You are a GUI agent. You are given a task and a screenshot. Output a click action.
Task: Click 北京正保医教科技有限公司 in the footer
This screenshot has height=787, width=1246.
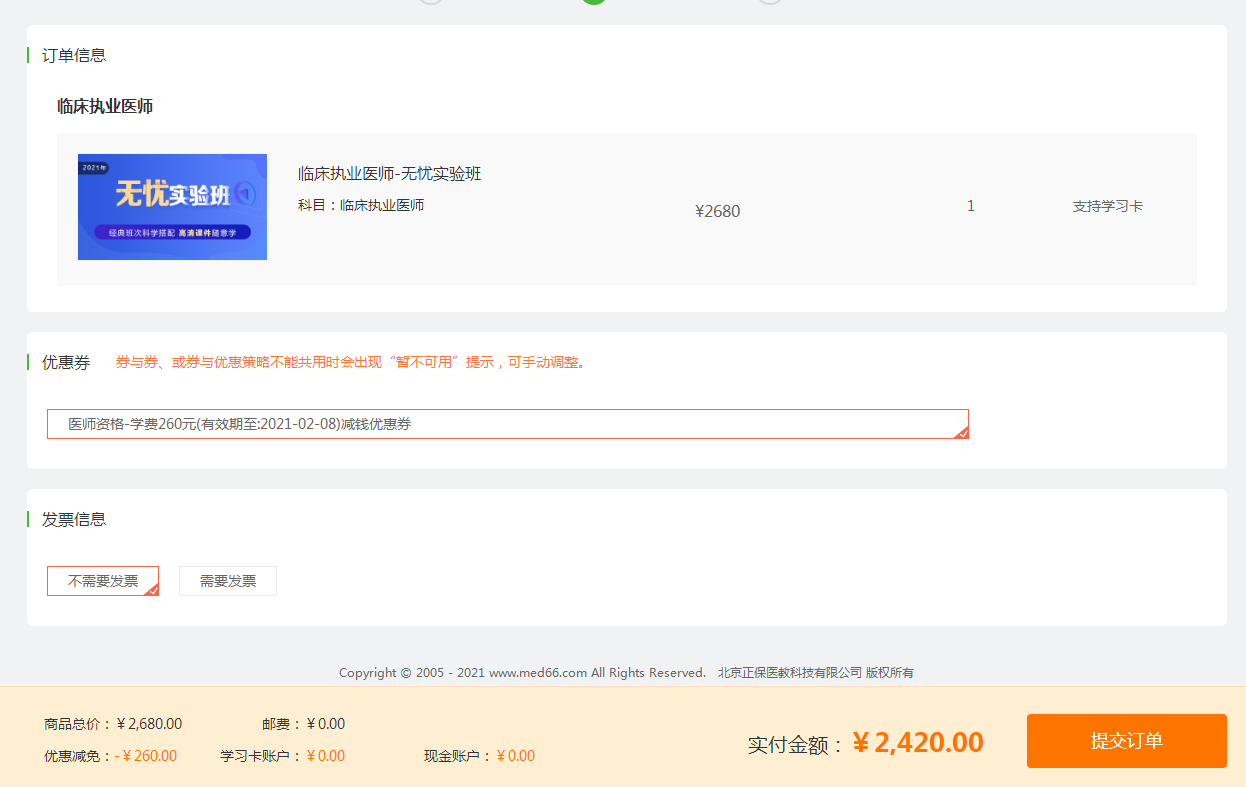789,673
